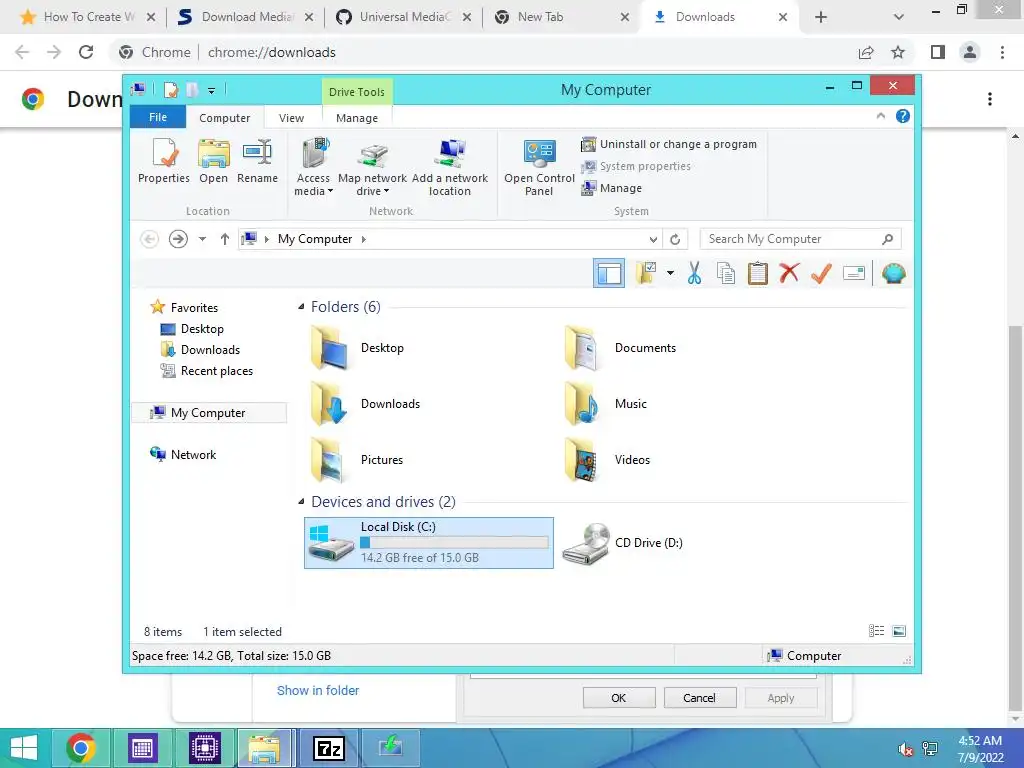The height and width of the screenshot is (768, 1024).
Task: Open the File menu tab
Action: (158, 117)
